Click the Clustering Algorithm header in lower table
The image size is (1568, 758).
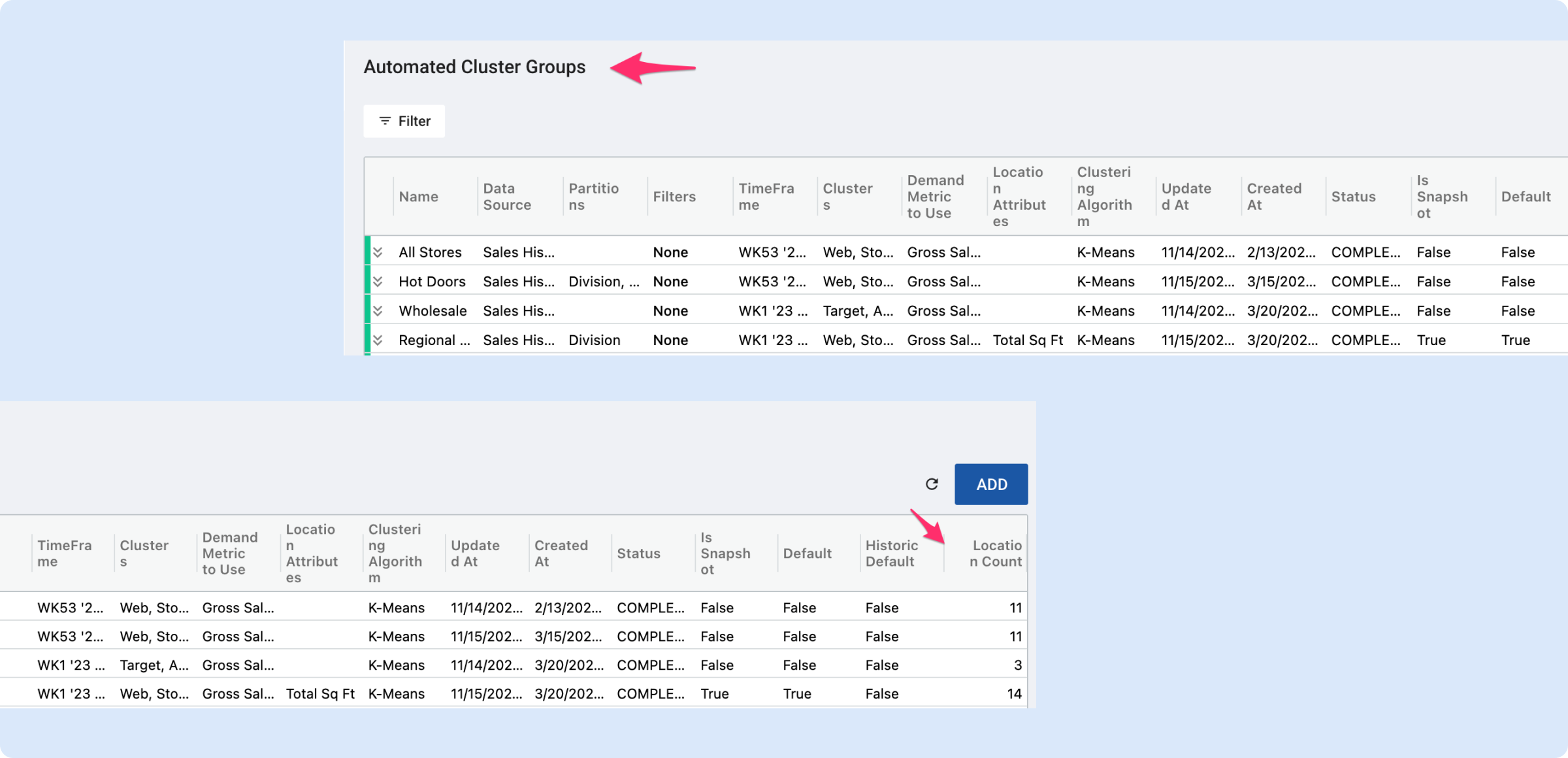395,553
